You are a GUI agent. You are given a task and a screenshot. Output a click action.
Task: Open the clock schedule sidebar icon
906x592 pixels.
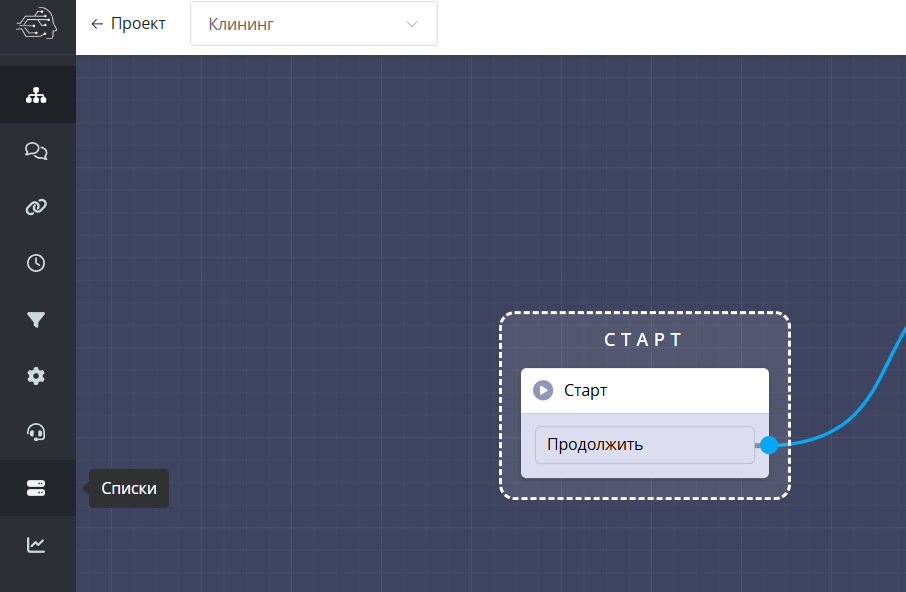37,263
